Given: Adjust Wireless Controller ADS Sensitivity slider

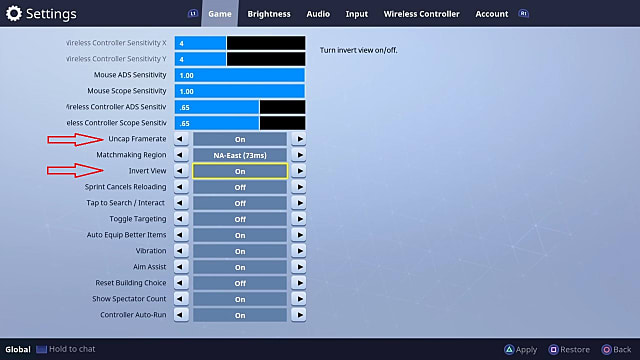Looking at the screenshot, I should coord(240,107).
